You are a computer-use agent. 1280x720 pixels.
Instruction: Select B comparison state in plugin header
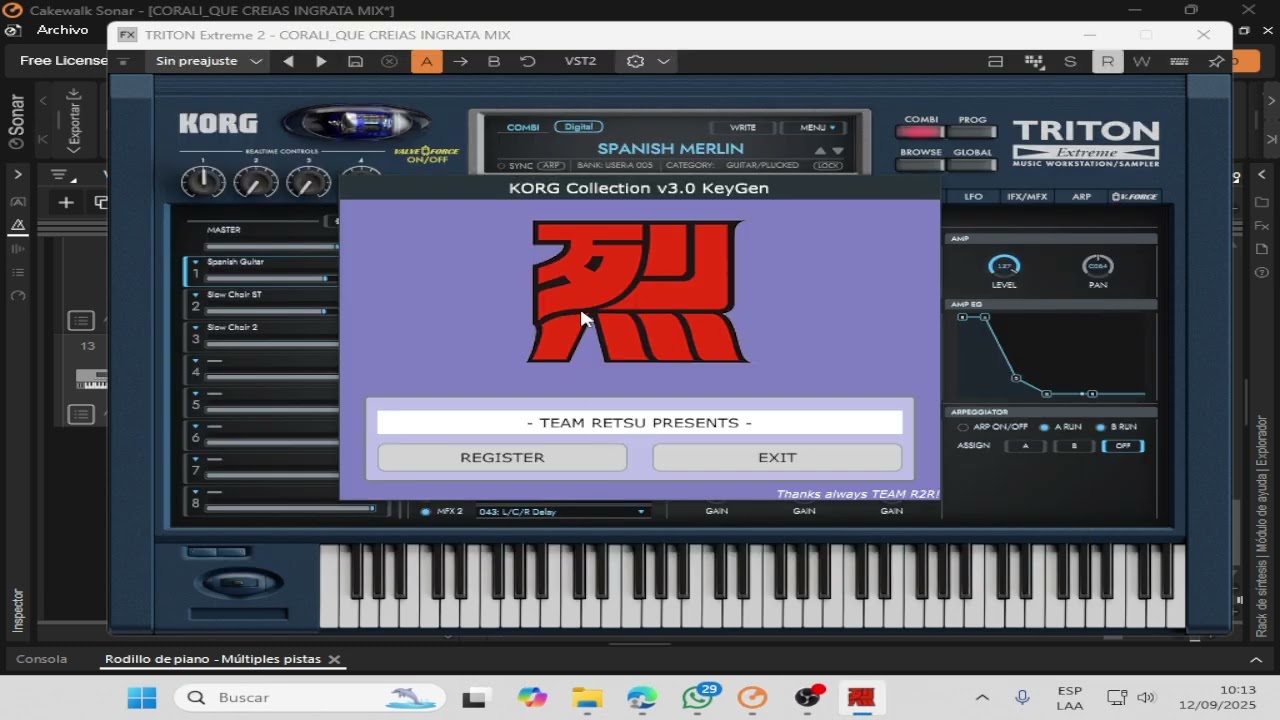494,61
